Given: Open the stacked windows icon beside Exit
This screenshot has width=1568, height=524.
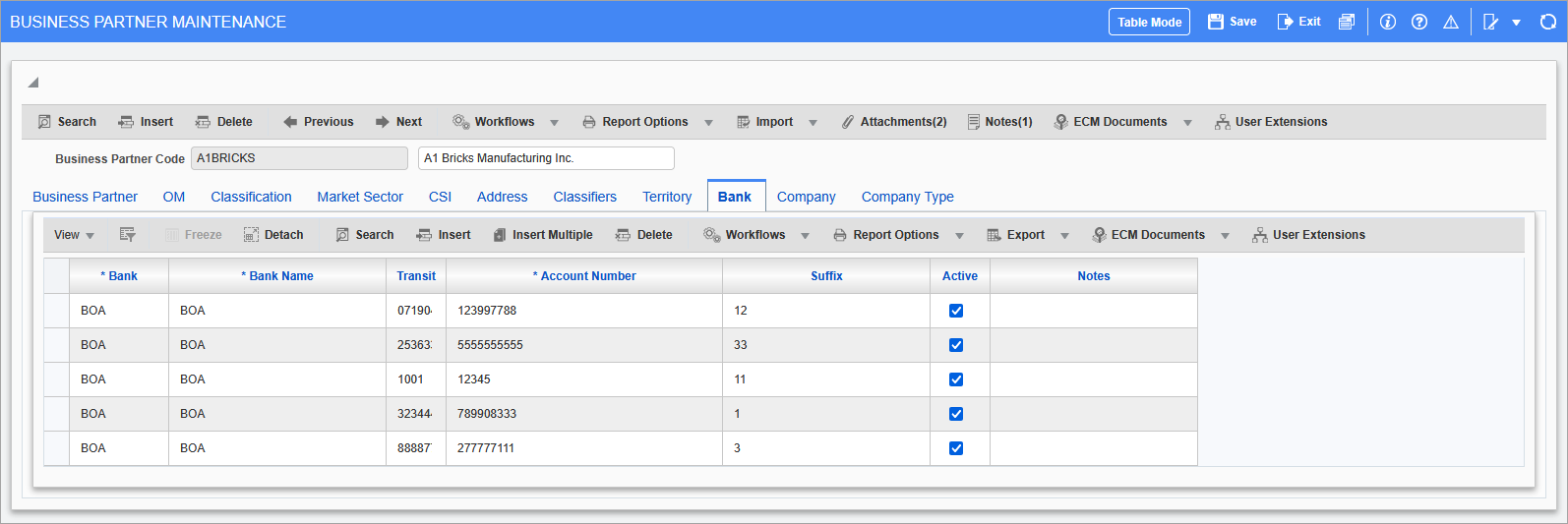Looking at the screenshot, I should 1347,22.
